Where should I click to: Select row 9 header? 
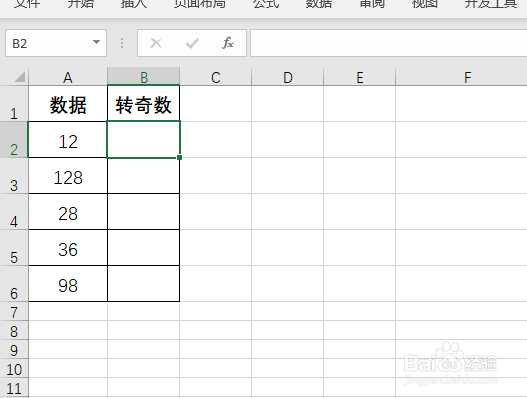[x=14, y=349]
